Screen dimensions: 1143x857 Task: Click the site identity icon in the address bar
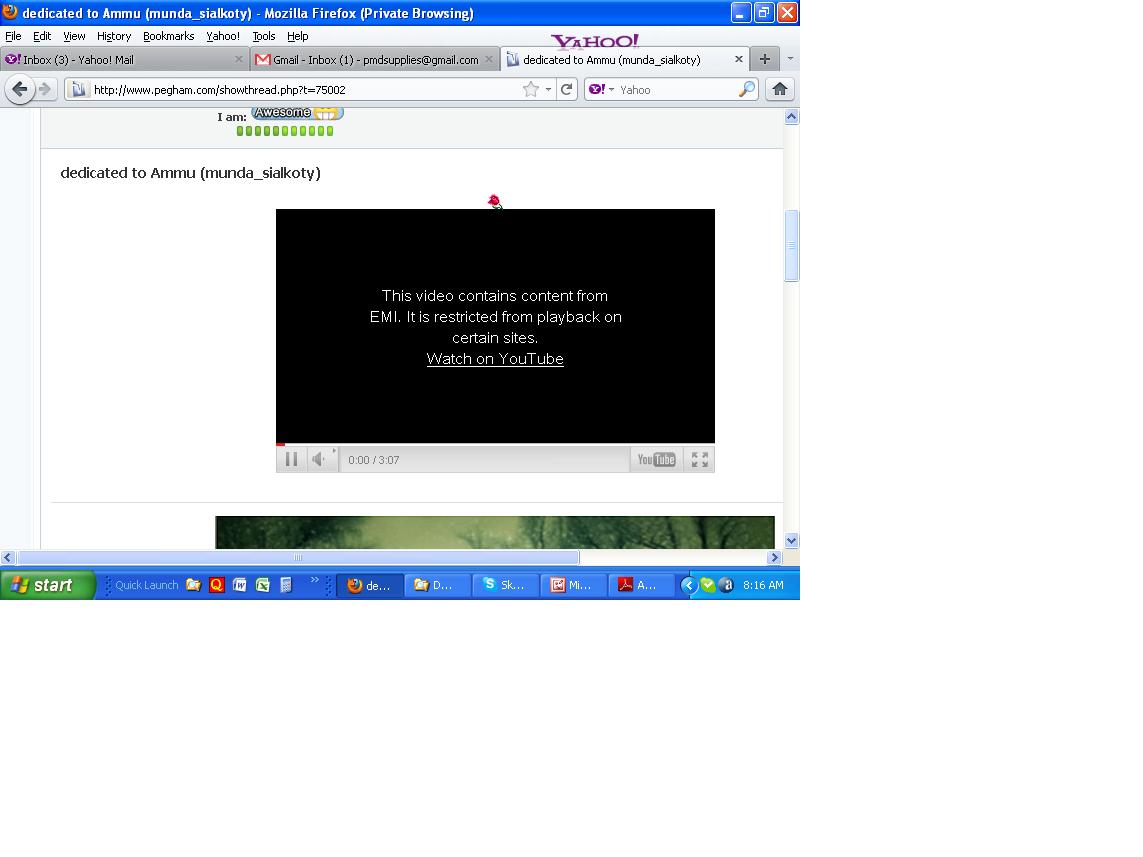pos(79,90)
